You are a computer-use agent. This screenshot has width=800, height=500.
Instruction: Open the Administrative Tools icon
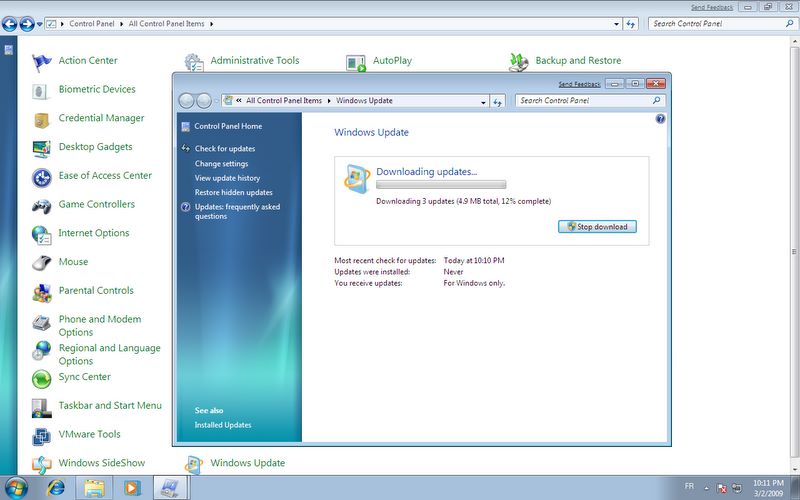[x=194, y=62]
